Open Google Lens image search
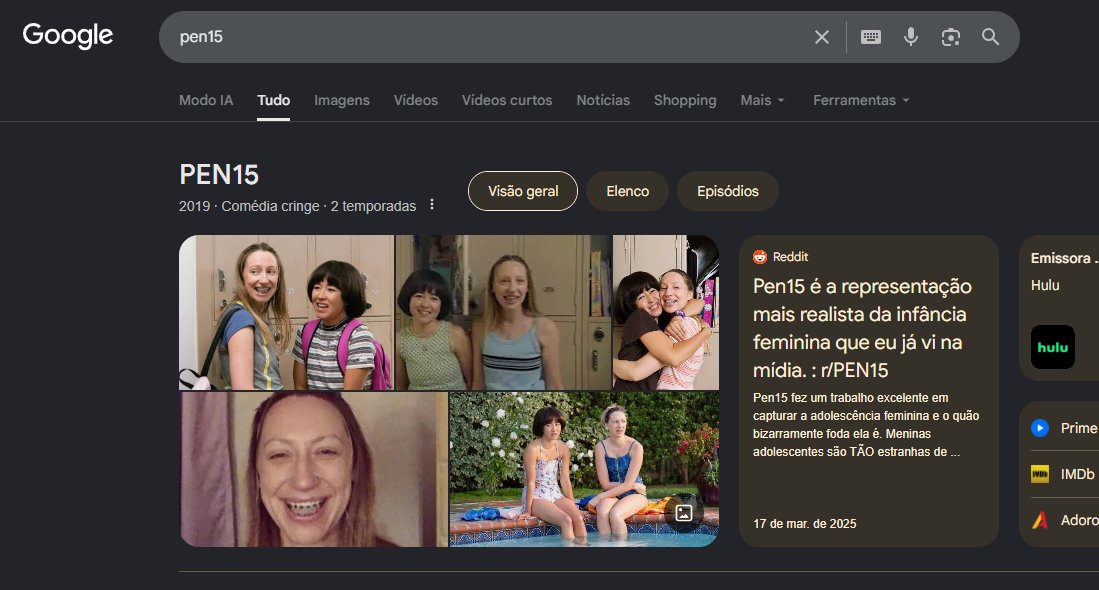This screenshot has width=1099, height=590. click(x=950, y=37)
